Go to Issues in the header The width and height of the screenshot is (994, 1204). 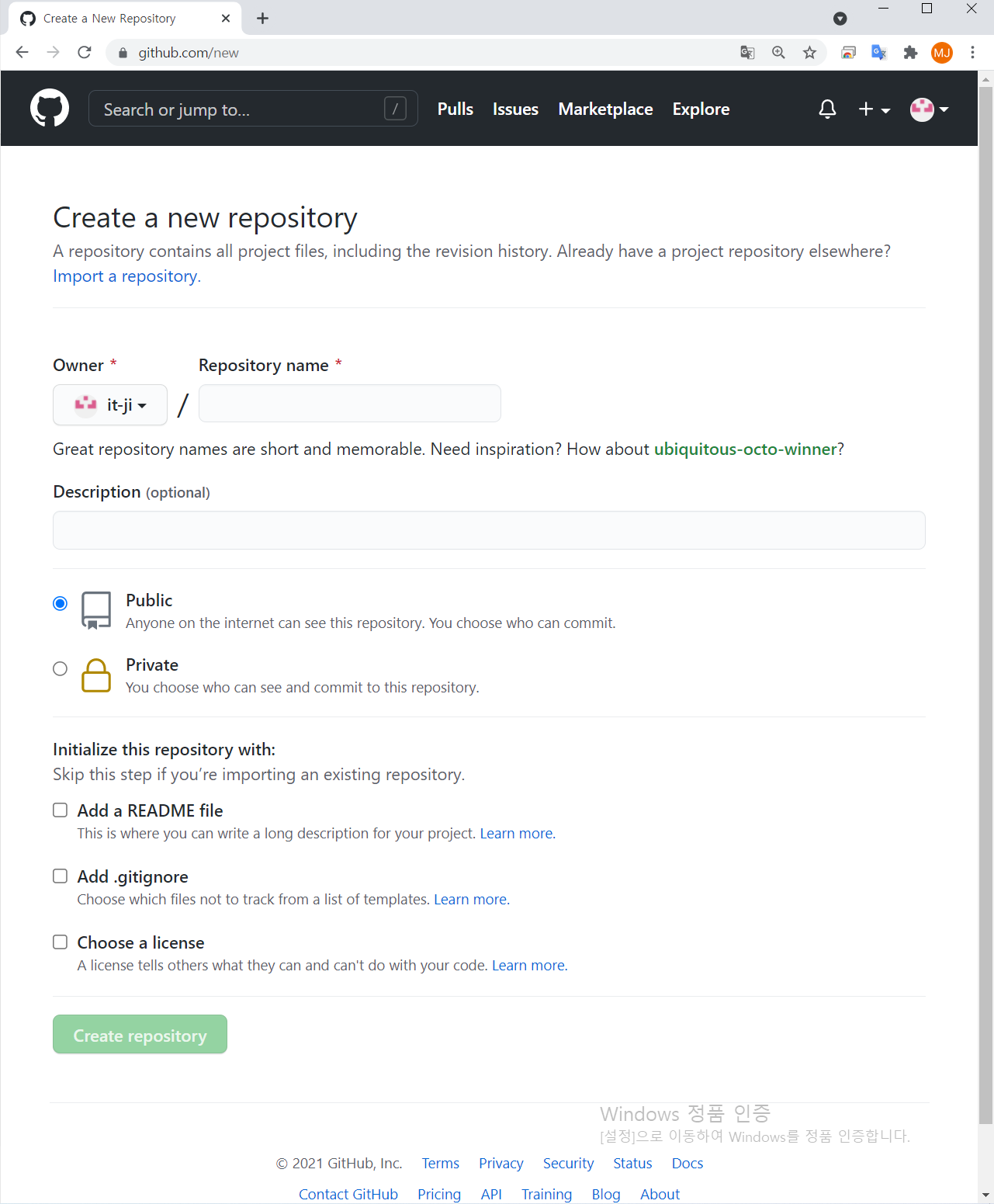coord(515,109)
